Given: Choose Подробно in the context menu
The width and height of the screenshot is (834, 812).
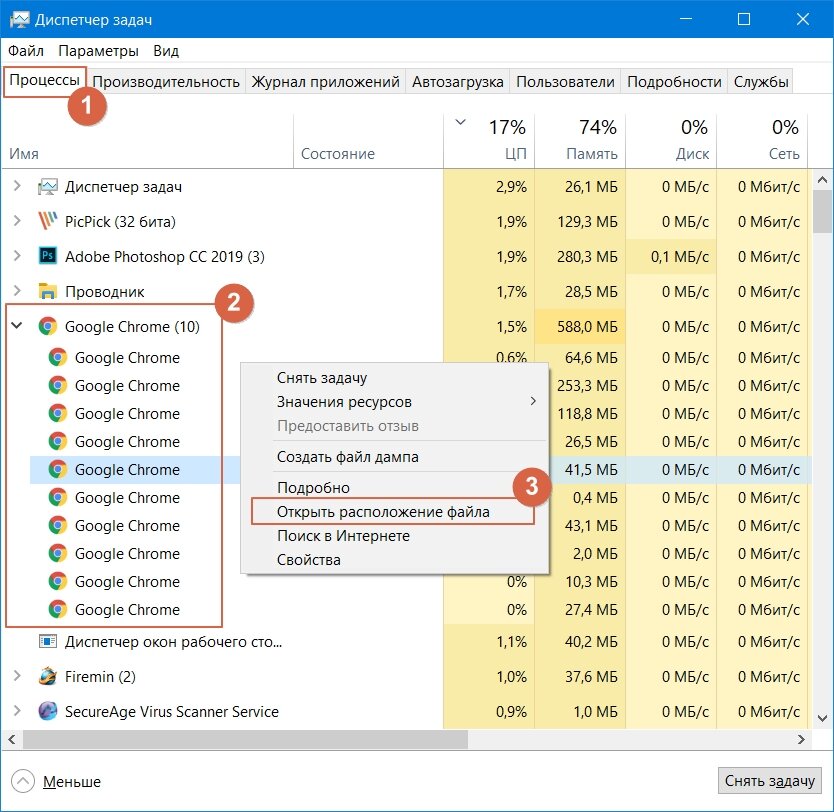Looking at the screenshot, I should click(x=395, y=488).
